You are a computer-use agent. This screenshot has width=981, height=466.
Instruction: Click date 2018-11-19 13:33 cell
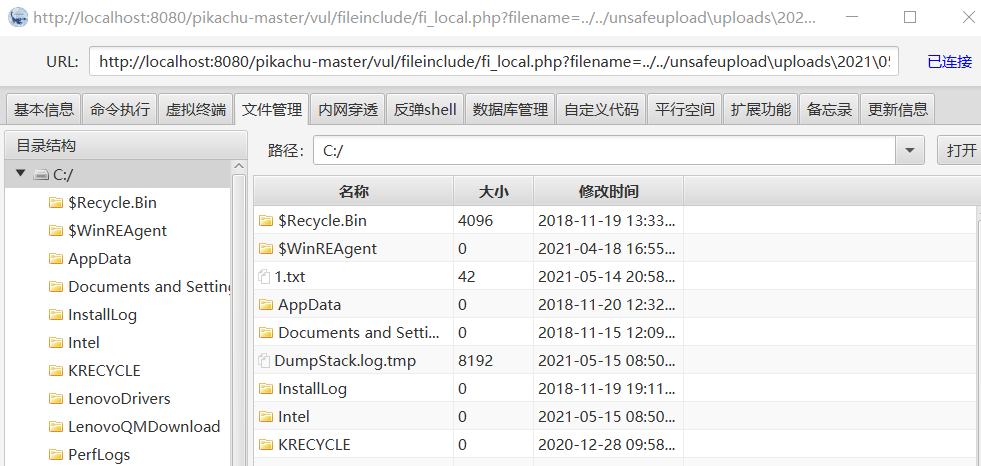point(607,220)
